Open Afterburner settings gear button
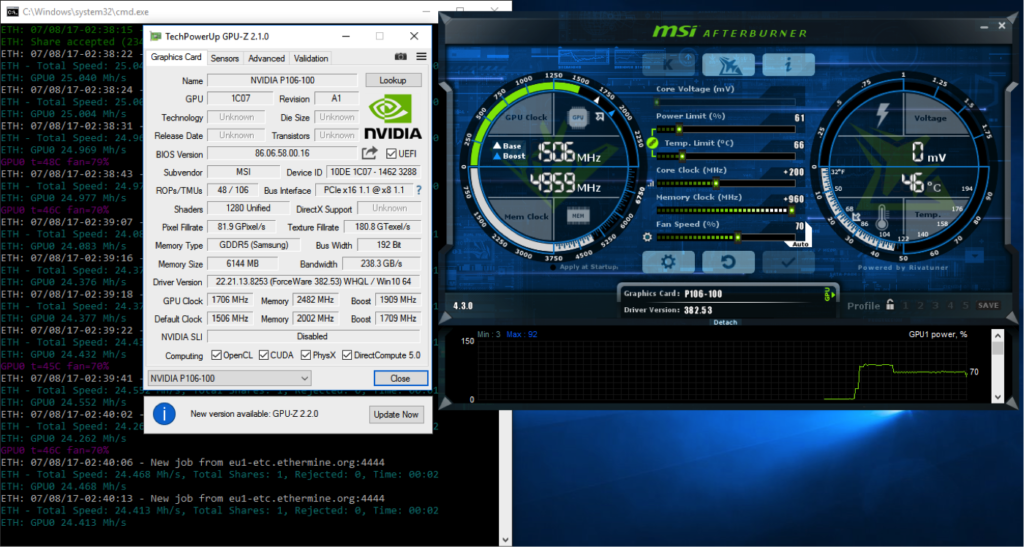The height and width of the screenshot is (547, 1024). pyautogui.click(x=668, y=262)
